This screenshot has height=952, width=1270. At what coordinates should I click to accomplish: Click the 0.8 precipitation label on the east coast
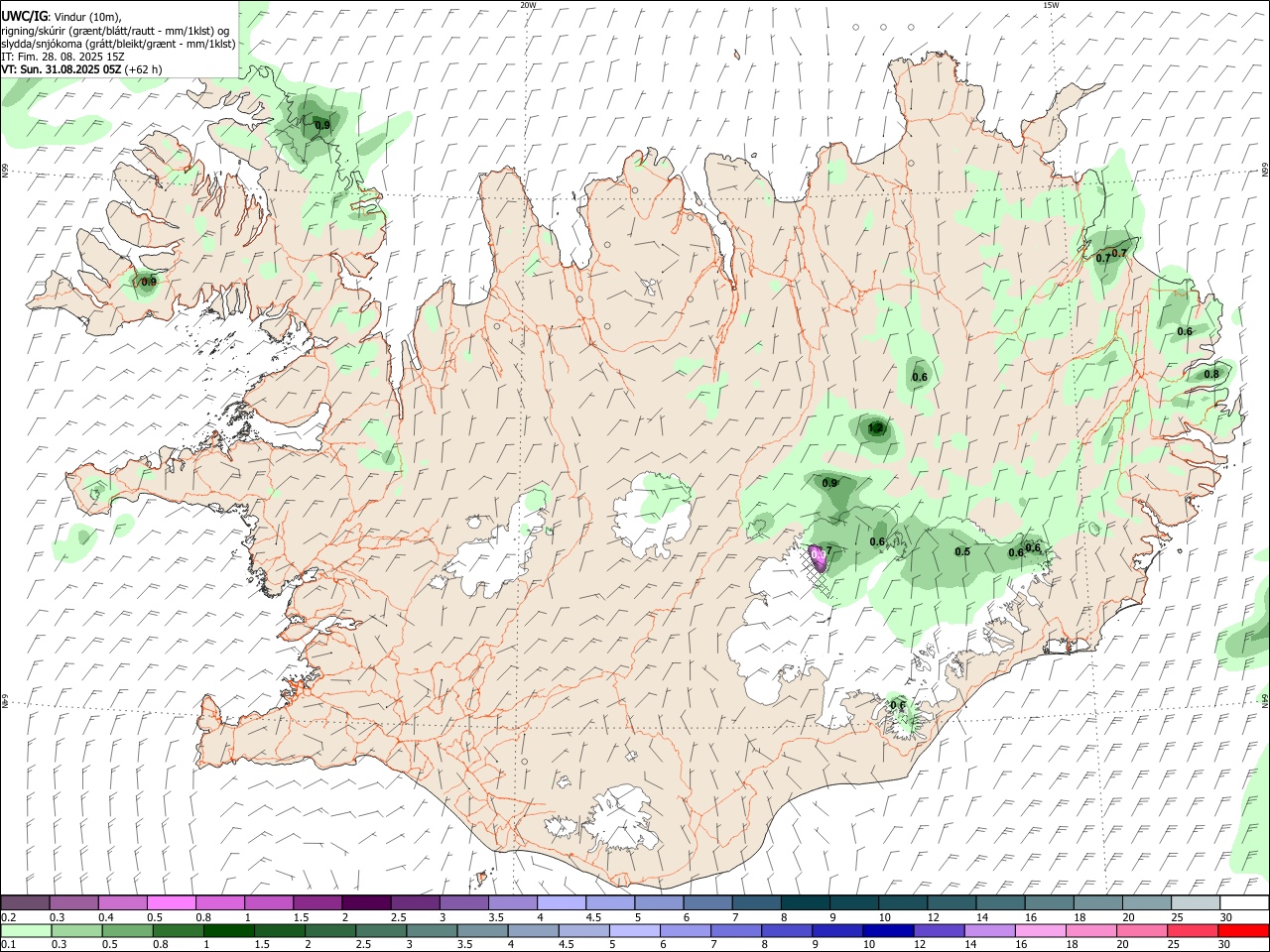click(x=1211, y=374)
